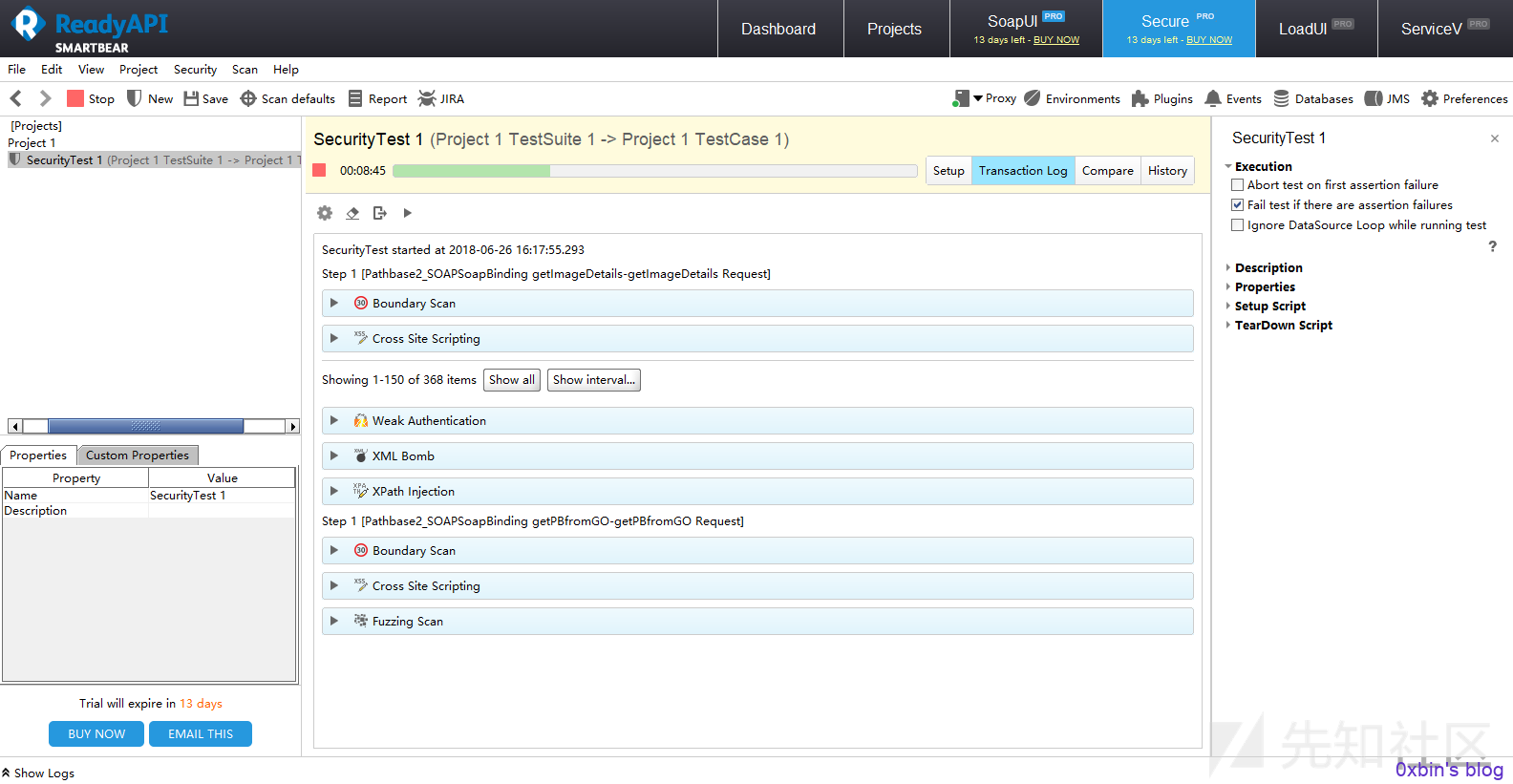Open the Help menu
1513x784 pixels.
(286, 70)
